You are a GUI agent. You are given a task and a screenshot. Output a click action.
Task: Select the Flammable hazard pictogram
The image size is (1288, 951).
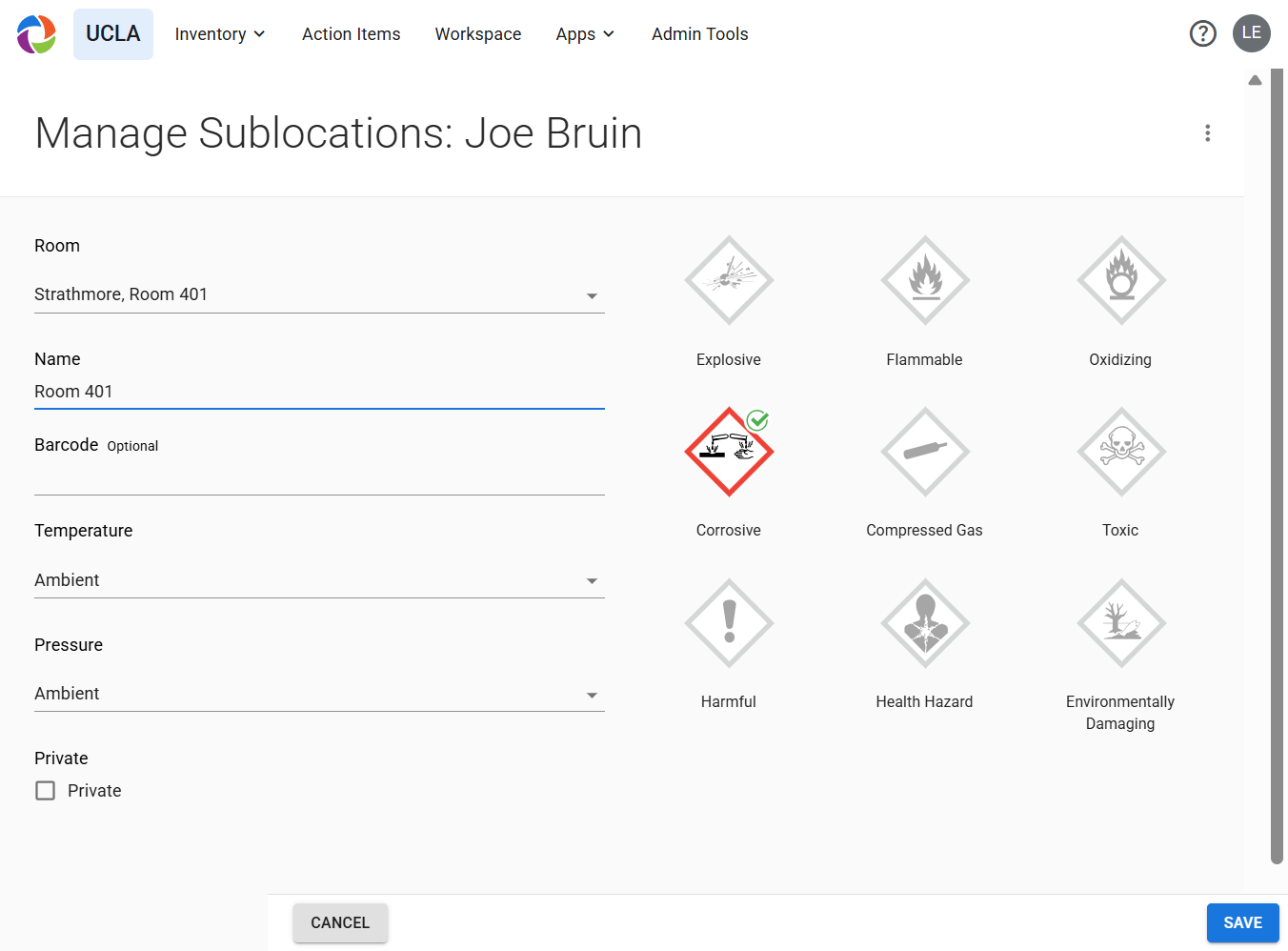pos(925,280)
